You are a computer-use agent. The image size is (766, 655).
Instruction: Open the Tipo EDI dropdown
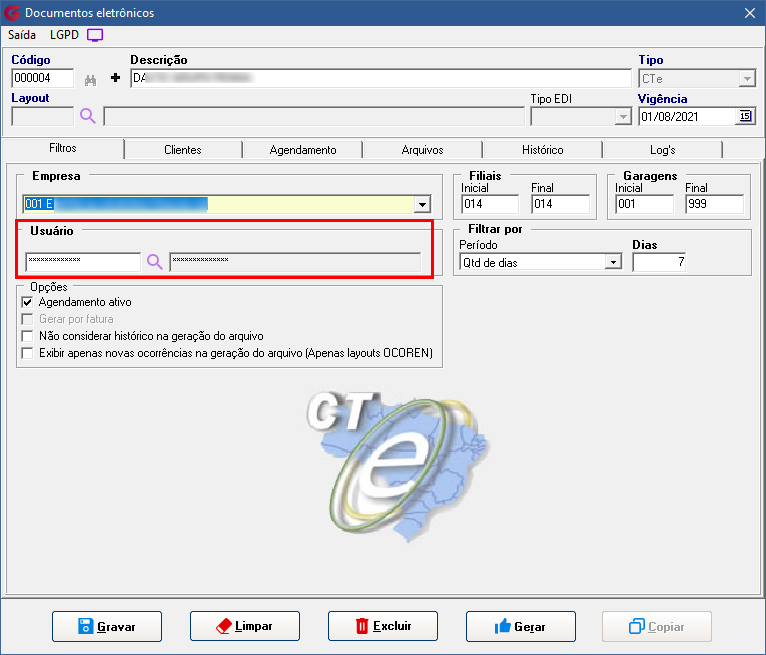(622, 117)
